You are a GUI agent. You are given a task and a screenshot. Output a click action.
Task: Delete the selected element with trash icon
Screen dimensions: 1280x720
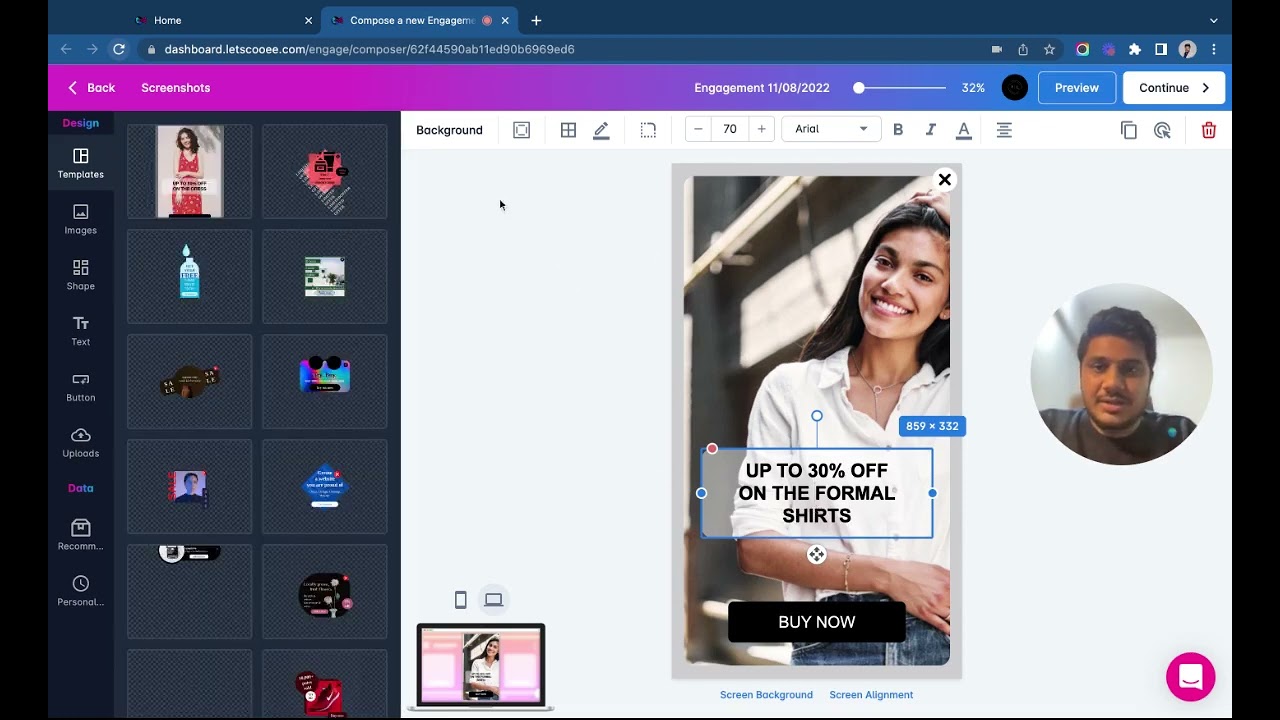1209,130
